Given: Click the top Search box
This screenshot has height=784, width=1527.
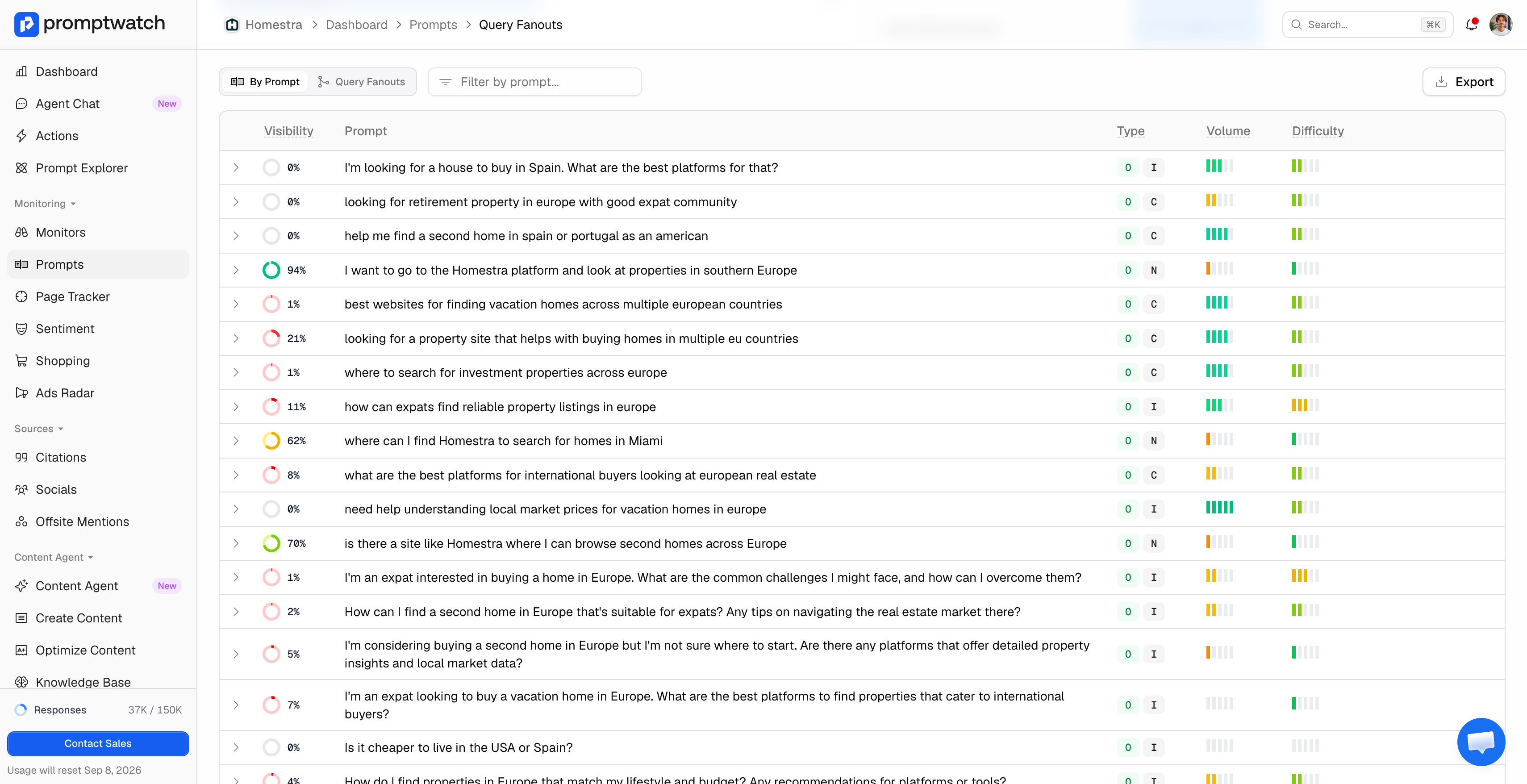Looking at the screenshot, I should pos(1368,24).
